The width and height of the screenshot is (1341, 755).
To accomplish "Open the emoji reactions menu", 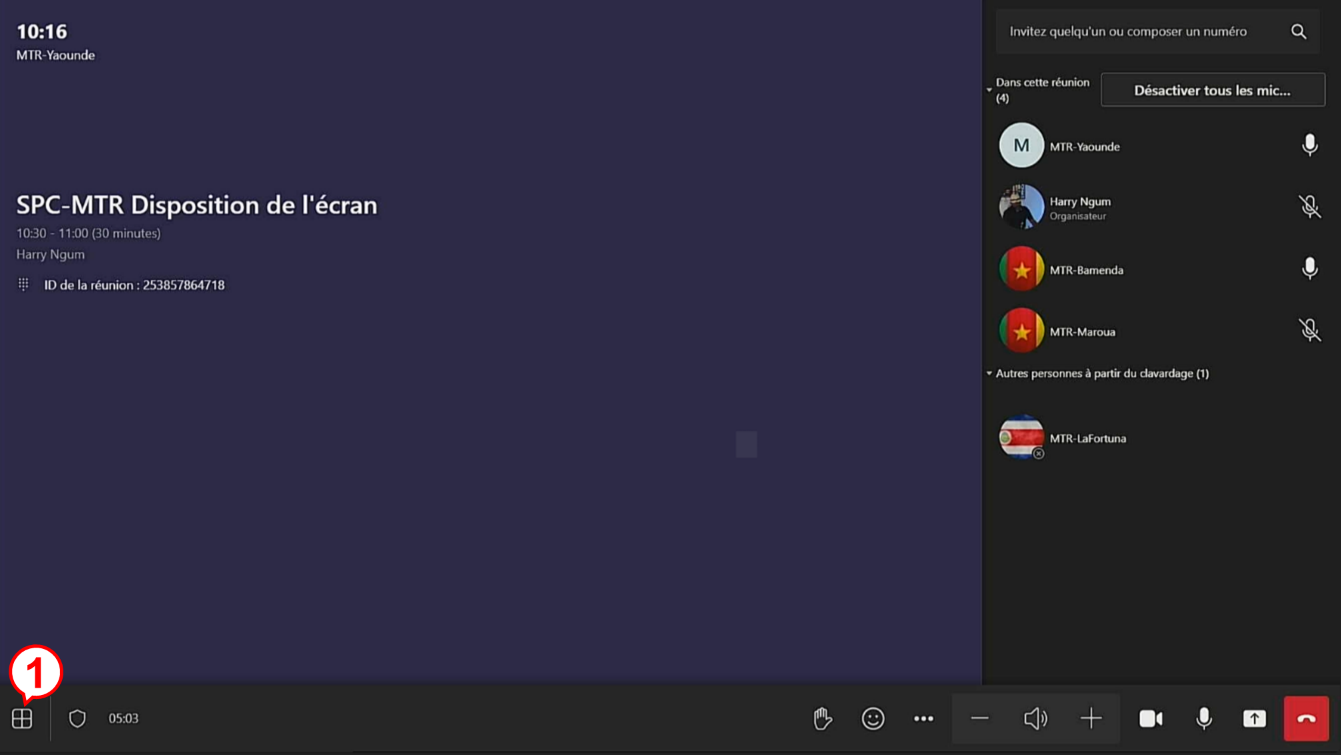I will pos(873,718).
